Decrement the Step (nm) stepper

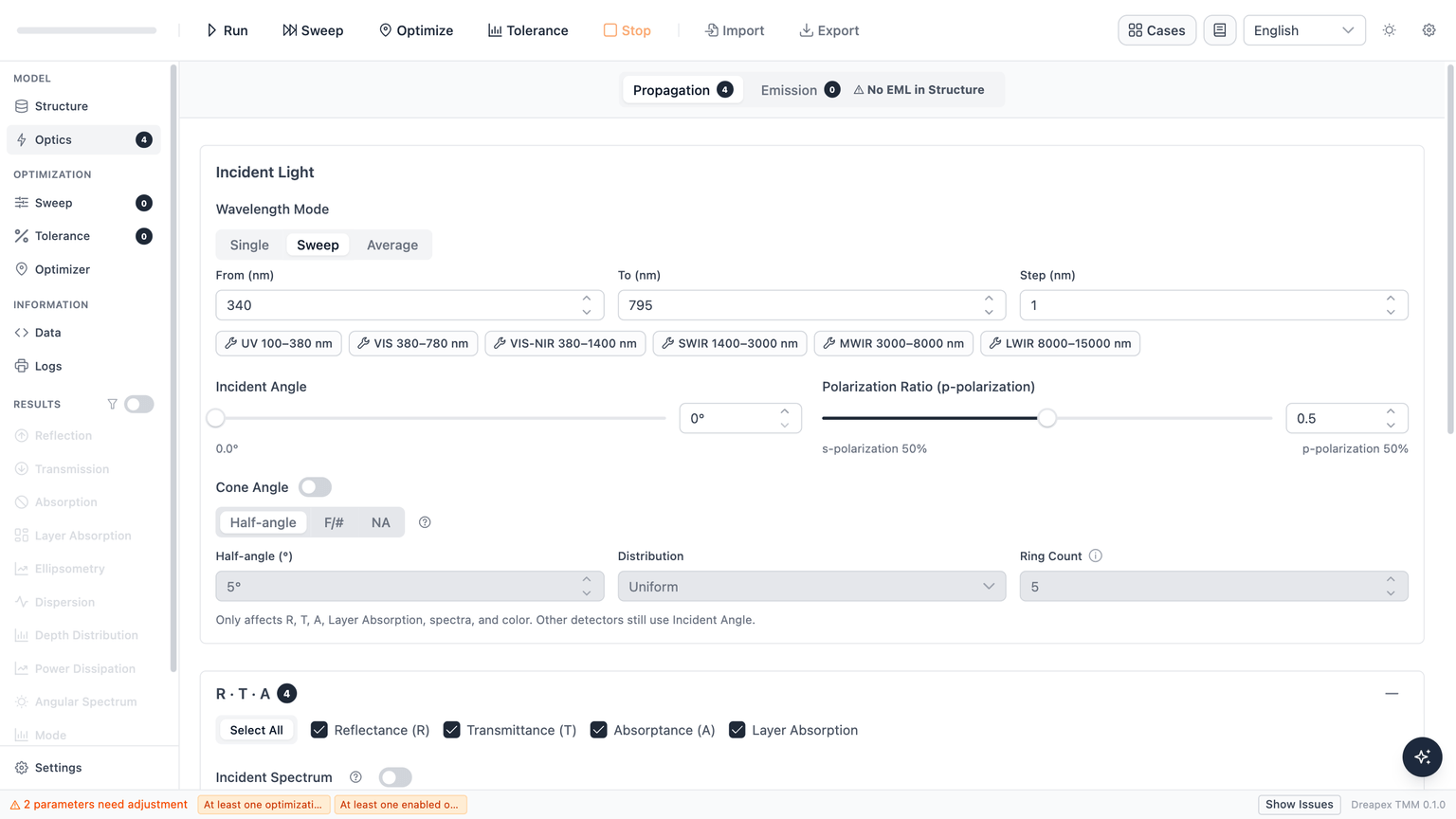point(1391,312)
